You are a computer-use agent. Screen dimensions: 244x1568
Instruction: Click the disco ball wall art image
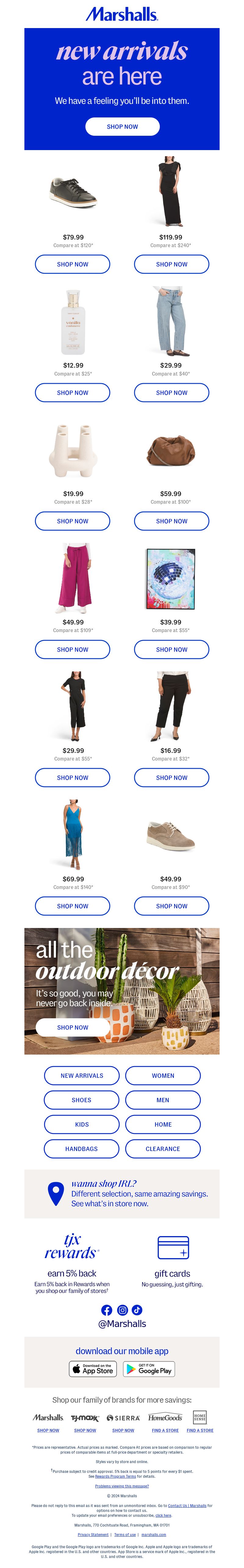171,579
